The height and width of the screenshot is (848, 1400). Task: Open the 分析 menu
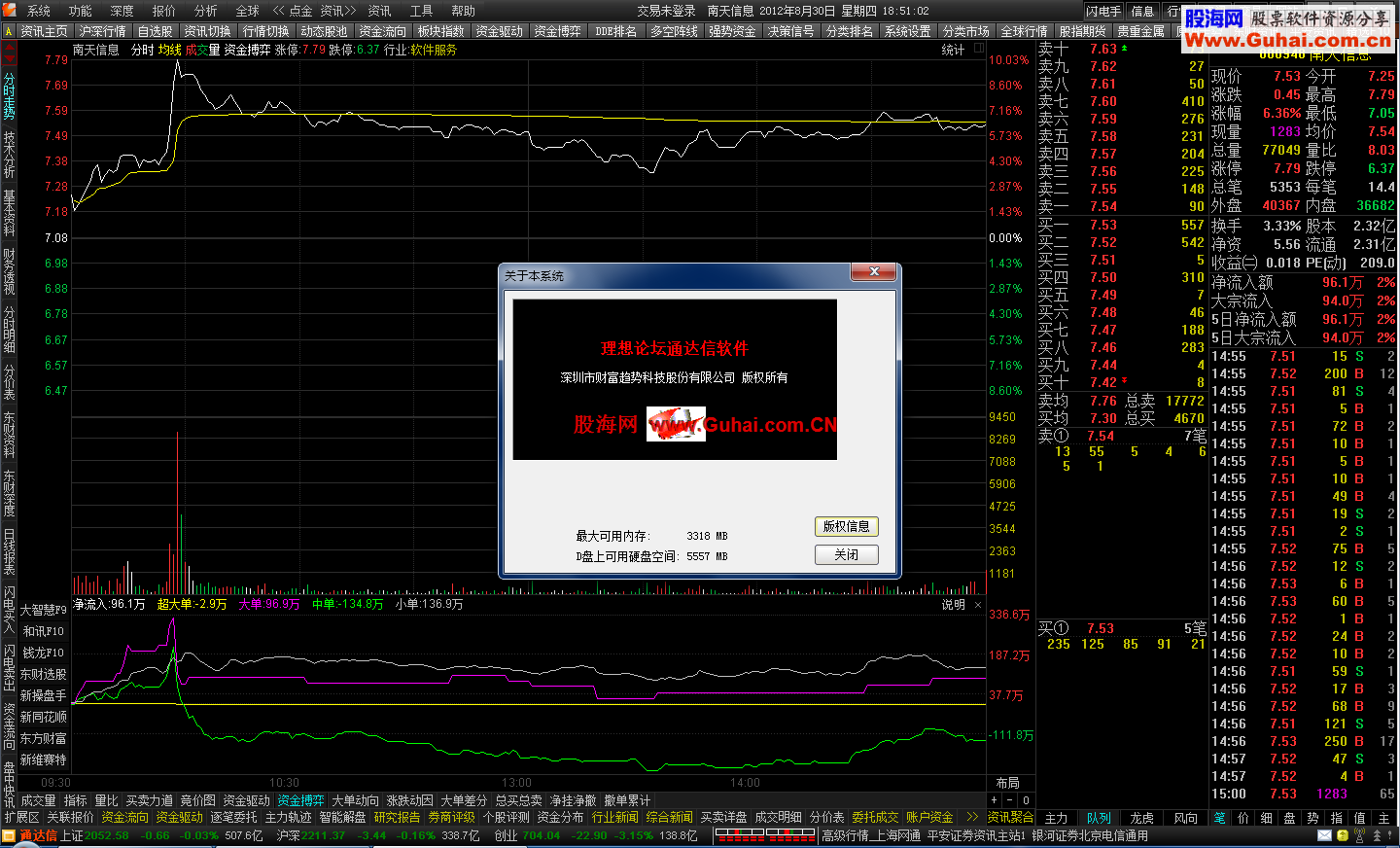[206, 11]
